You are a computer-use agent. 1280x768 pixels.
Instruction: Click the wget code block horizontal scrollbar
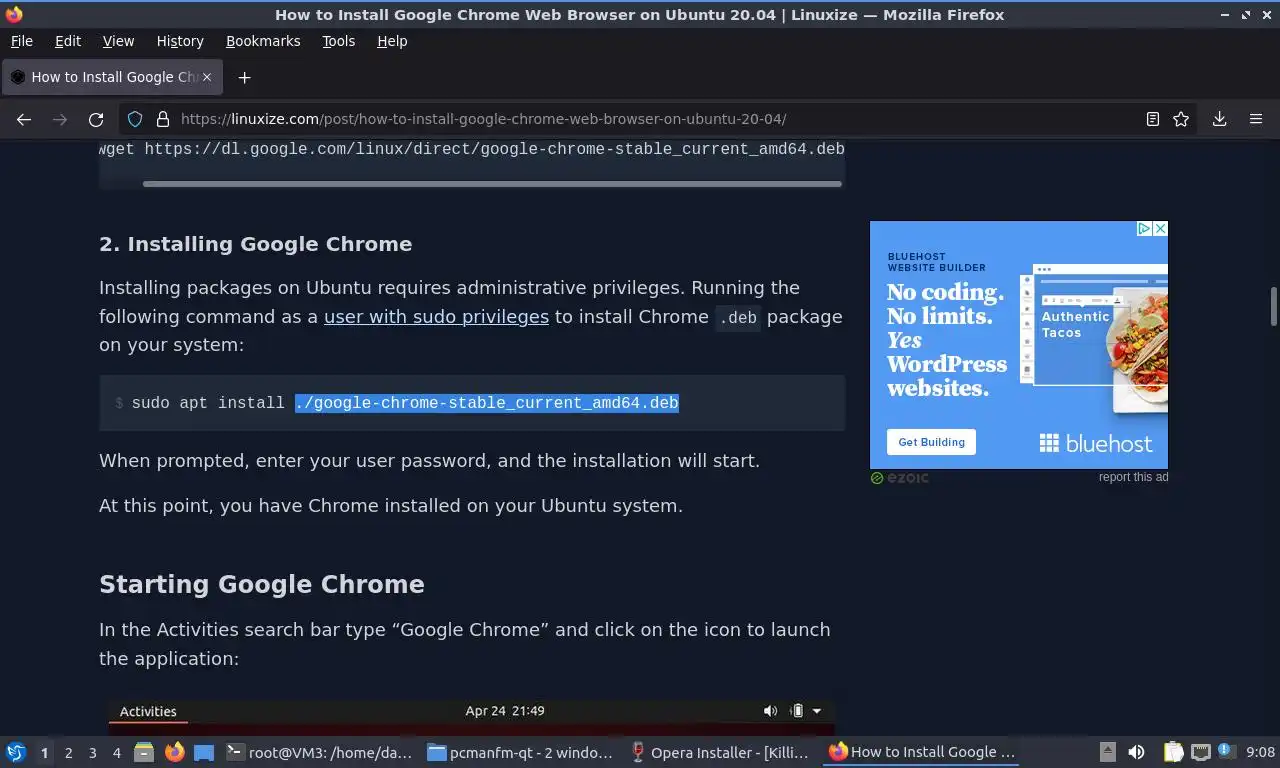tap(492, 184)
